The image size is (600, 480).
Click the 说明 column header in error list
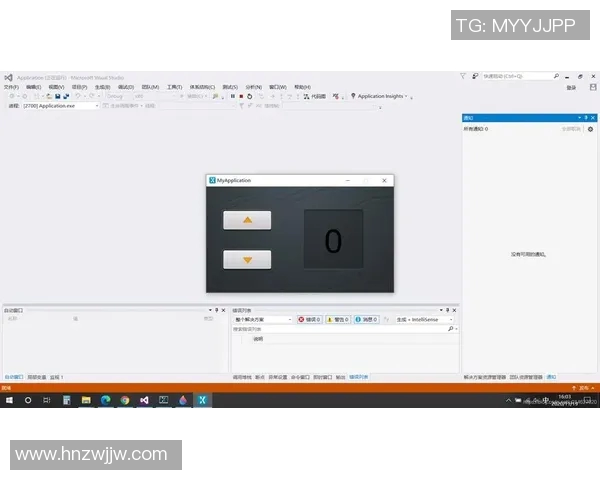pyautogui.click(x=258, y=339)
